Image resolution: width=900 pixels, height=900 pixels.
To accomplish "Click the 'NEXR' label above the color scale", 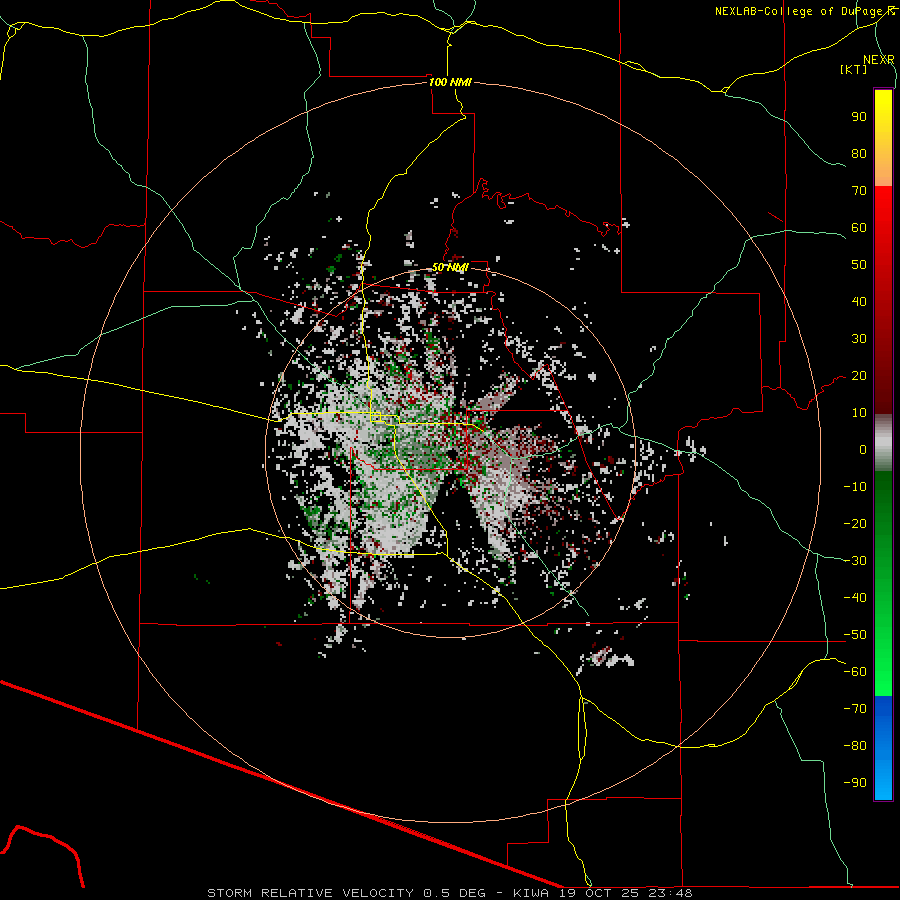I will (879, 60).
